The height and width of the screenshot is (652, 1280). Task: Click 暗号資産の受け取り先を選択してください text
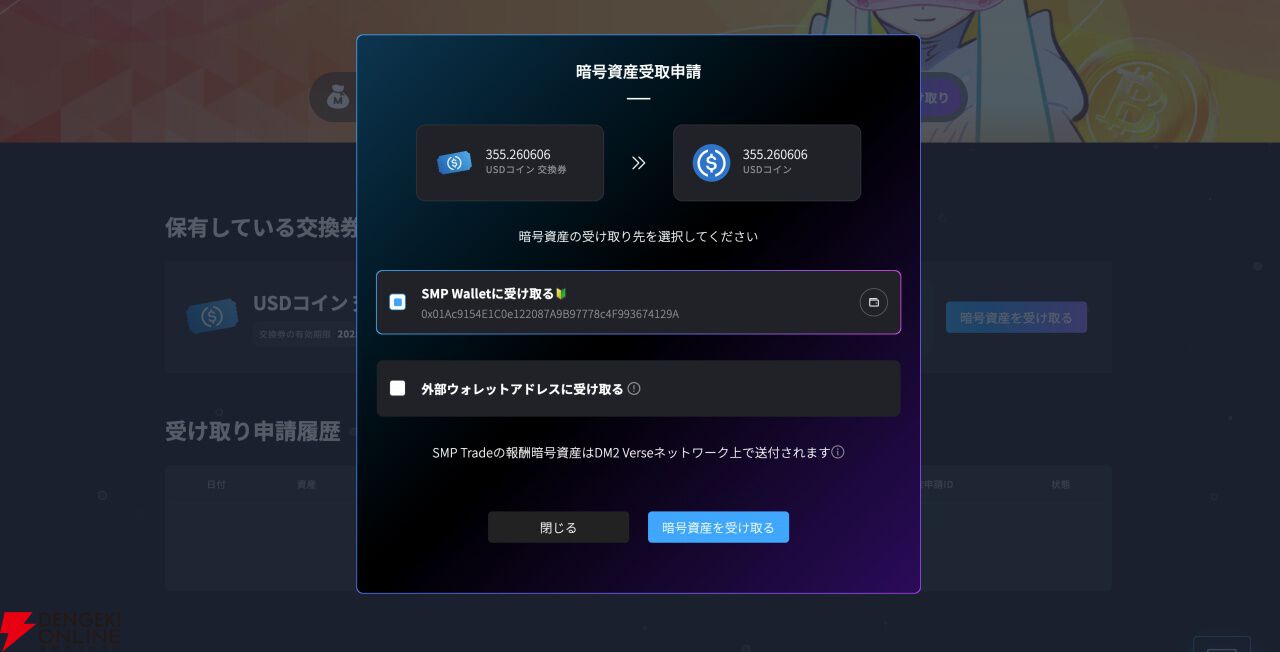point(638,237)
